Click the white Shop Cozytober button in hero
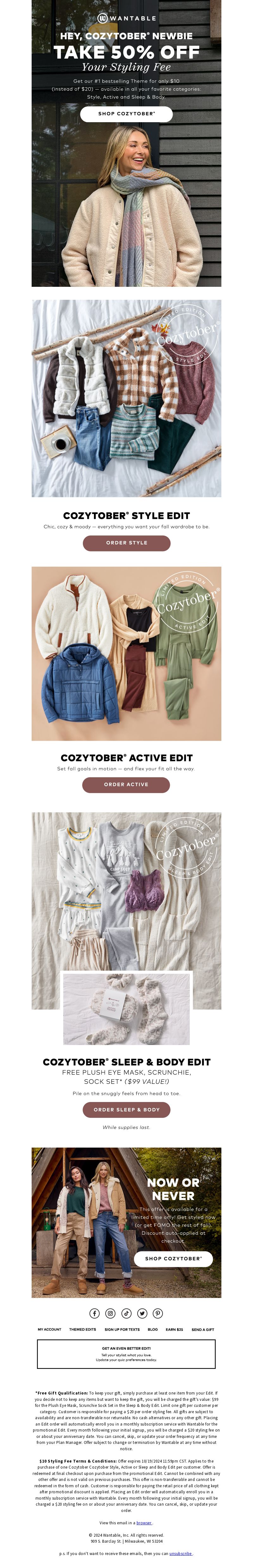 (126, 114)
